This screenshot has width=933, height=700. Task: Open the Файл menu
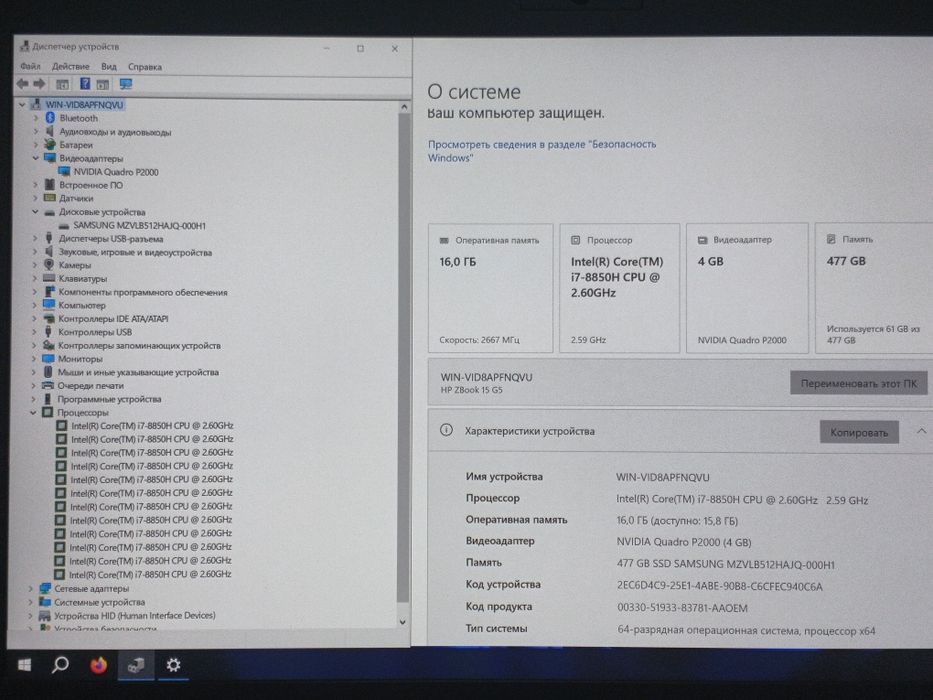point(30,66)
